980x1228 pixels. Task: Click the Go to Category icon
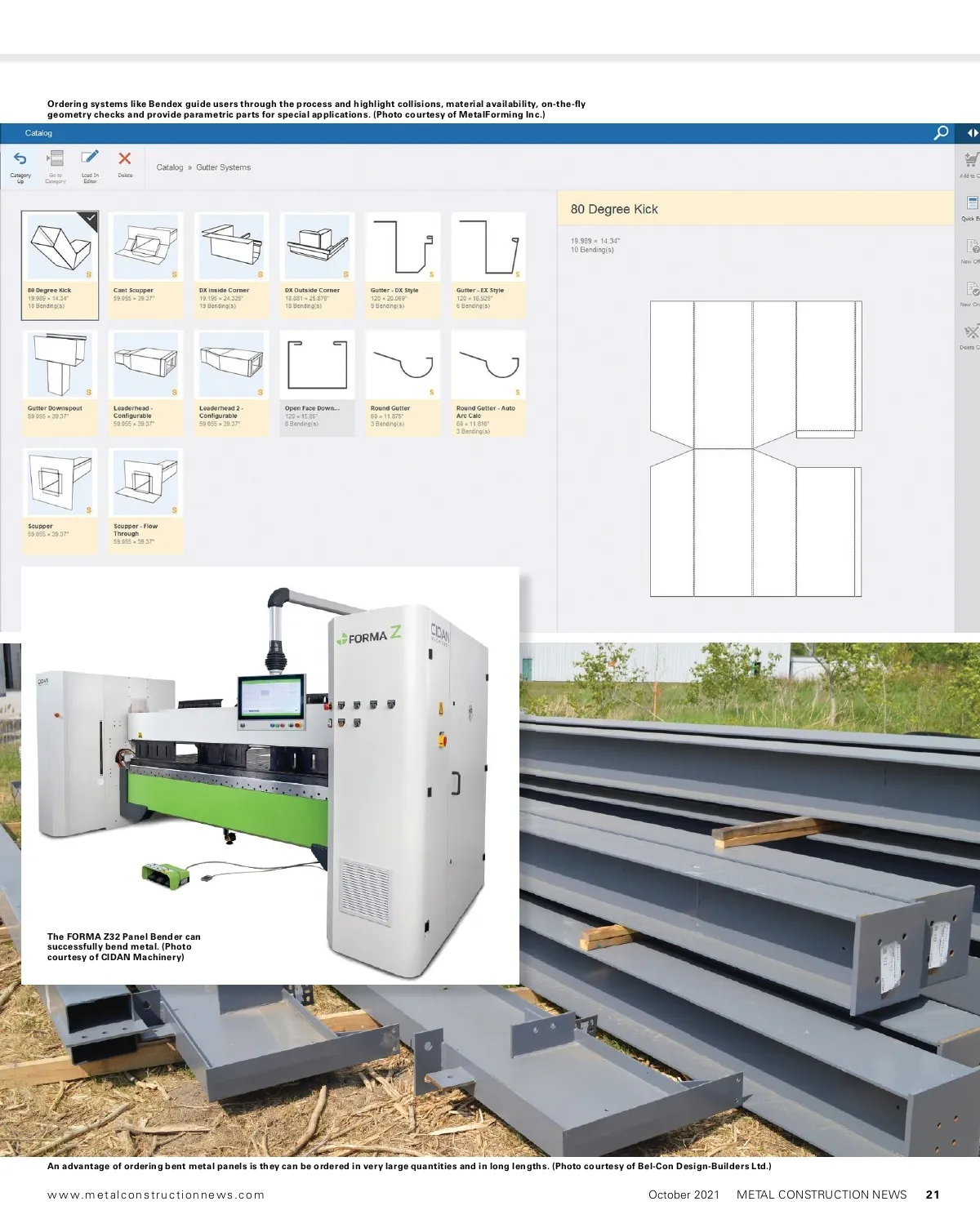pos(56,160)
